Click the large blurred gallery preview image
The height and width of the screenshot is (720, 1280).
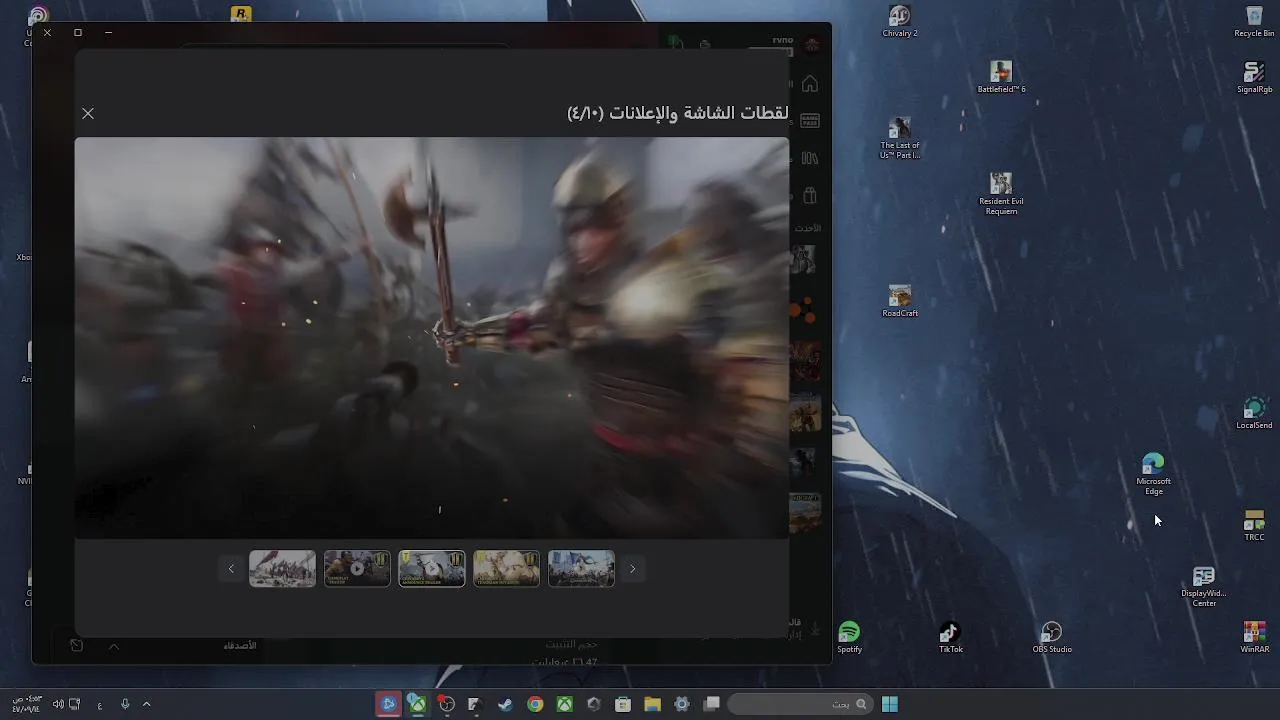click(432, 338)
